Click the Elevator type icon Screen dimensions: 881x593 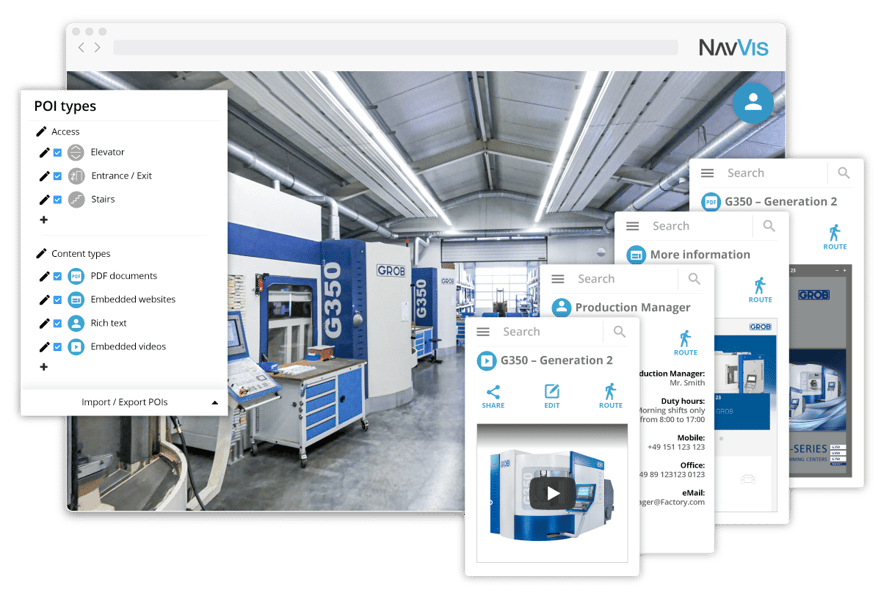(76, 152)
